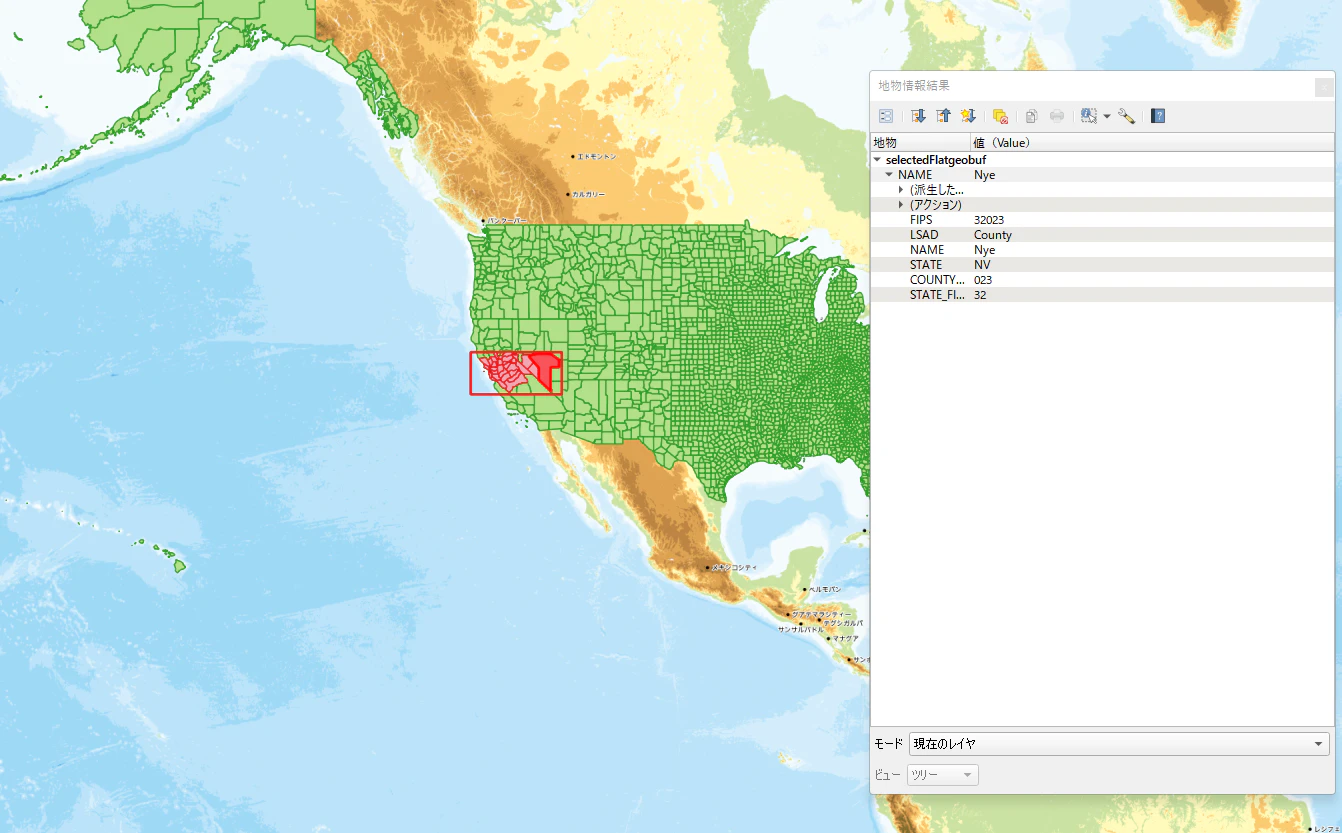This screenshot has height=833, width=1342.
Task: Select the STATE_FI... attribute row
Action: (1102, 295)
